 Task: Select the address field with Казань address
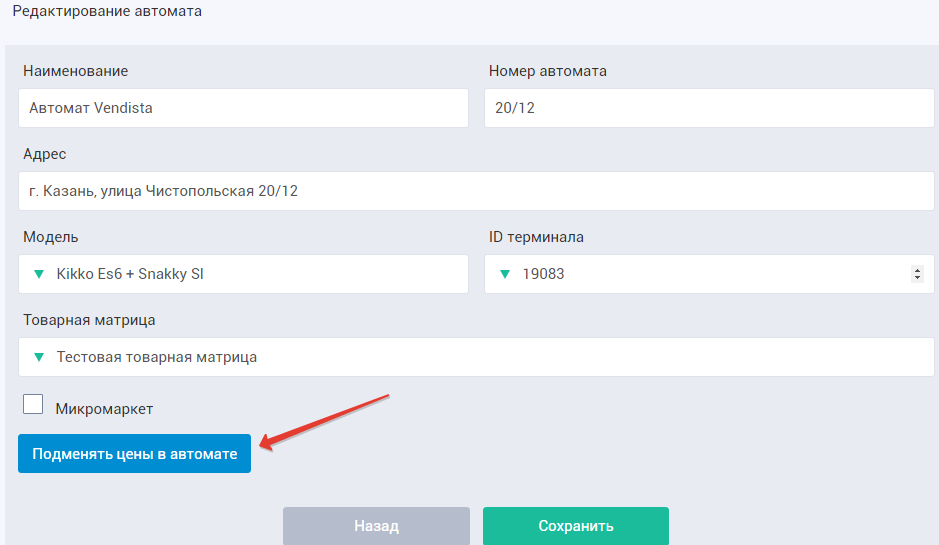coord(476,191)
